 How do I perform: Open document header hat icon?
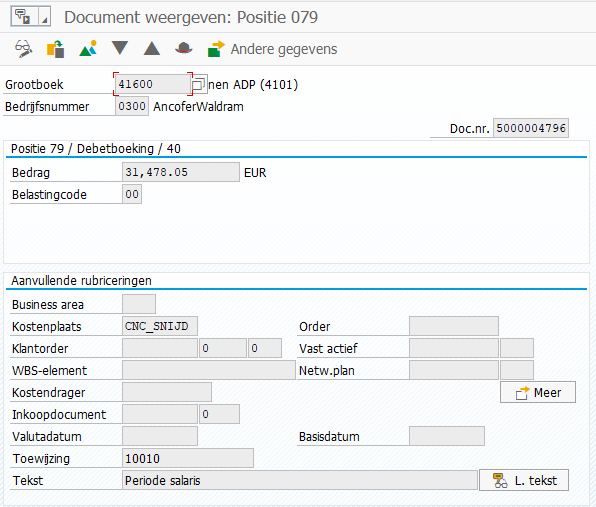(x=184, y=49)
